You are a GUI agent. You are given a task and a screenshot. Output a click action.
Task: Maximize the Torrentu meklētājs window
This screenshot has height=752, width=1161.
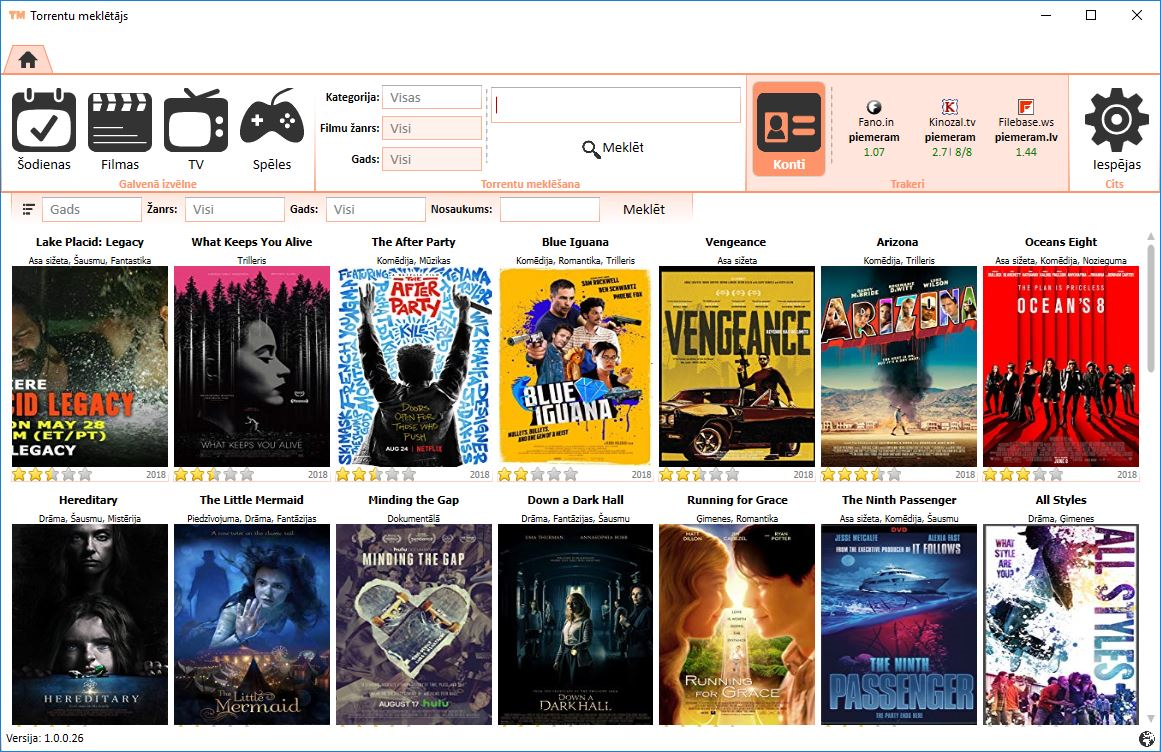[x=1091, y=15]
